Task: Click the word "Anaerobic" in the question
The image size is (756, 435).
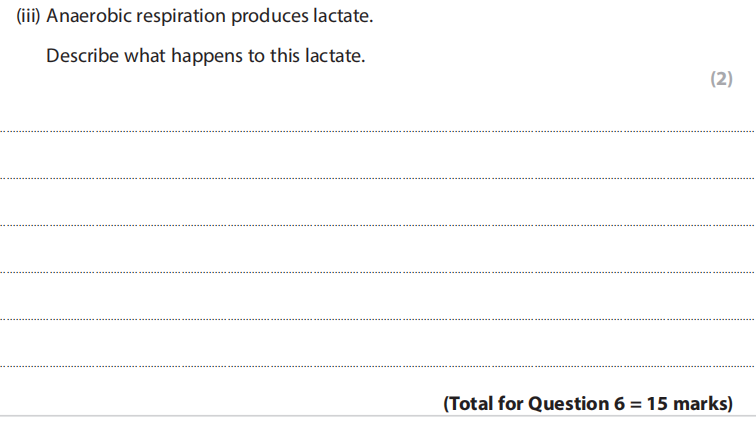Action: click(86, 18)
